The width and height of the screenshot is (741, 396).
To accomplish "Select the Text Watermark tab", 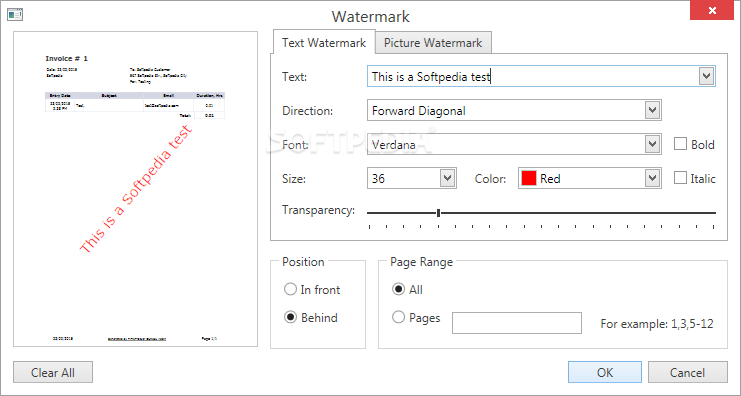I will (324, 43).
